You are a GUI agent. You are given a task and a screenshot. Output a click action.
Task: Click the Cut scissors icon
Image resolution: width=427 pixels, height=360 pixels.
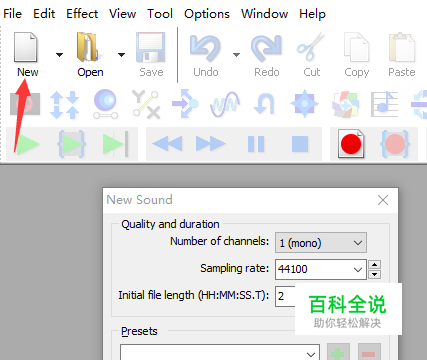pos(311,47)
